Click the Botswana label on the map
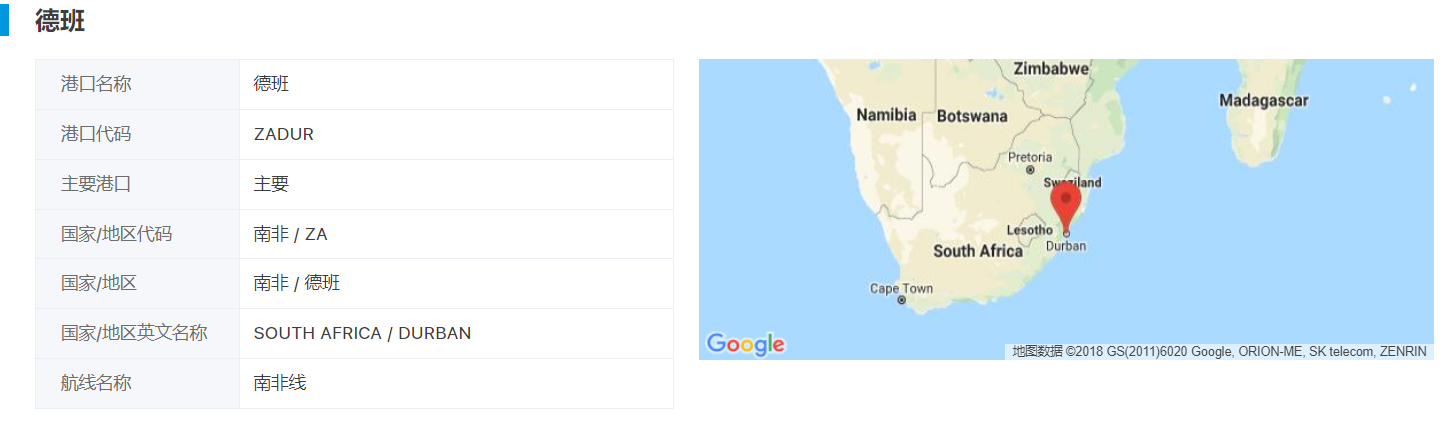 click(x=972, y=116)
